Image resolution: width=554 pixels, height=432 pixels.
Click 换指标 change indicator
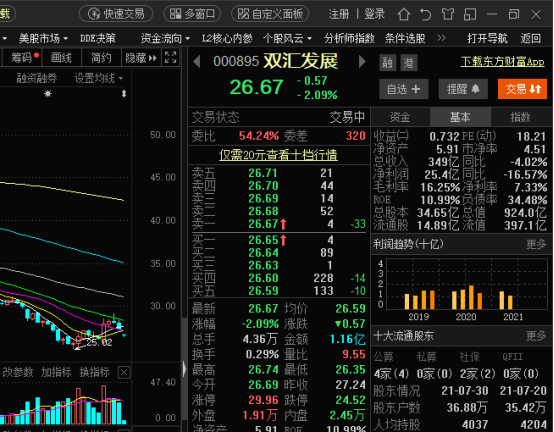click(94, 372)
